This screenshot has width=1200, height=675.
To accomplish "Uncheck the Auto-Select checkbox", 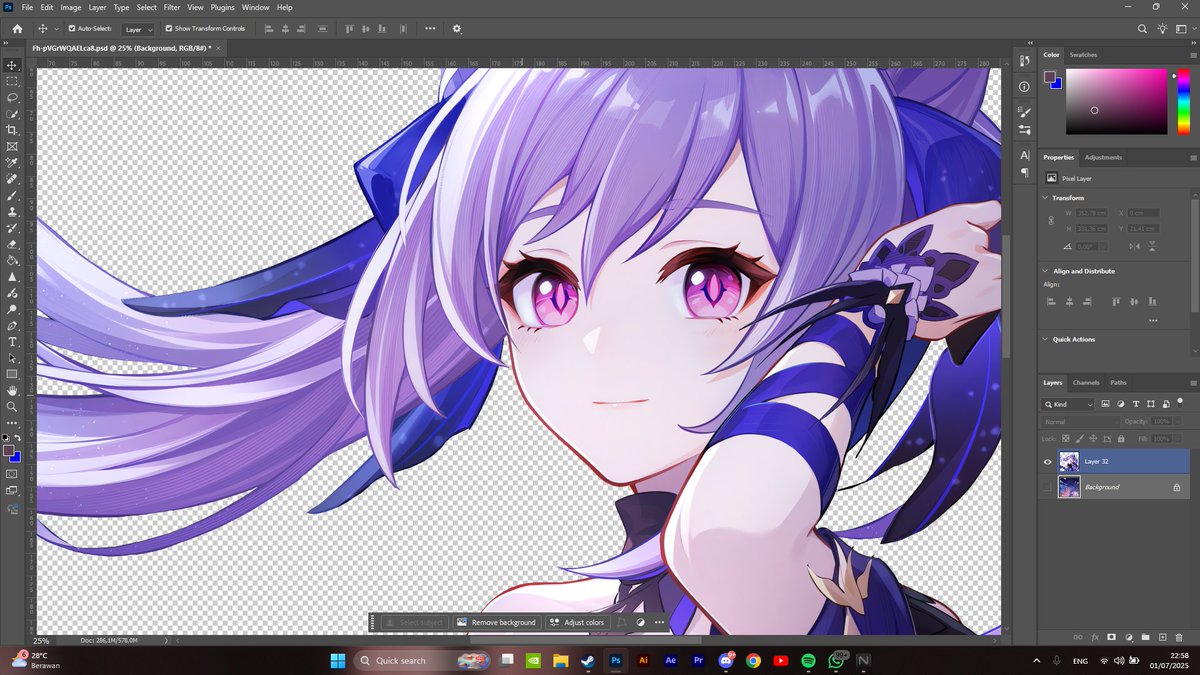I will pyautogui.click(x=72, y=29).
